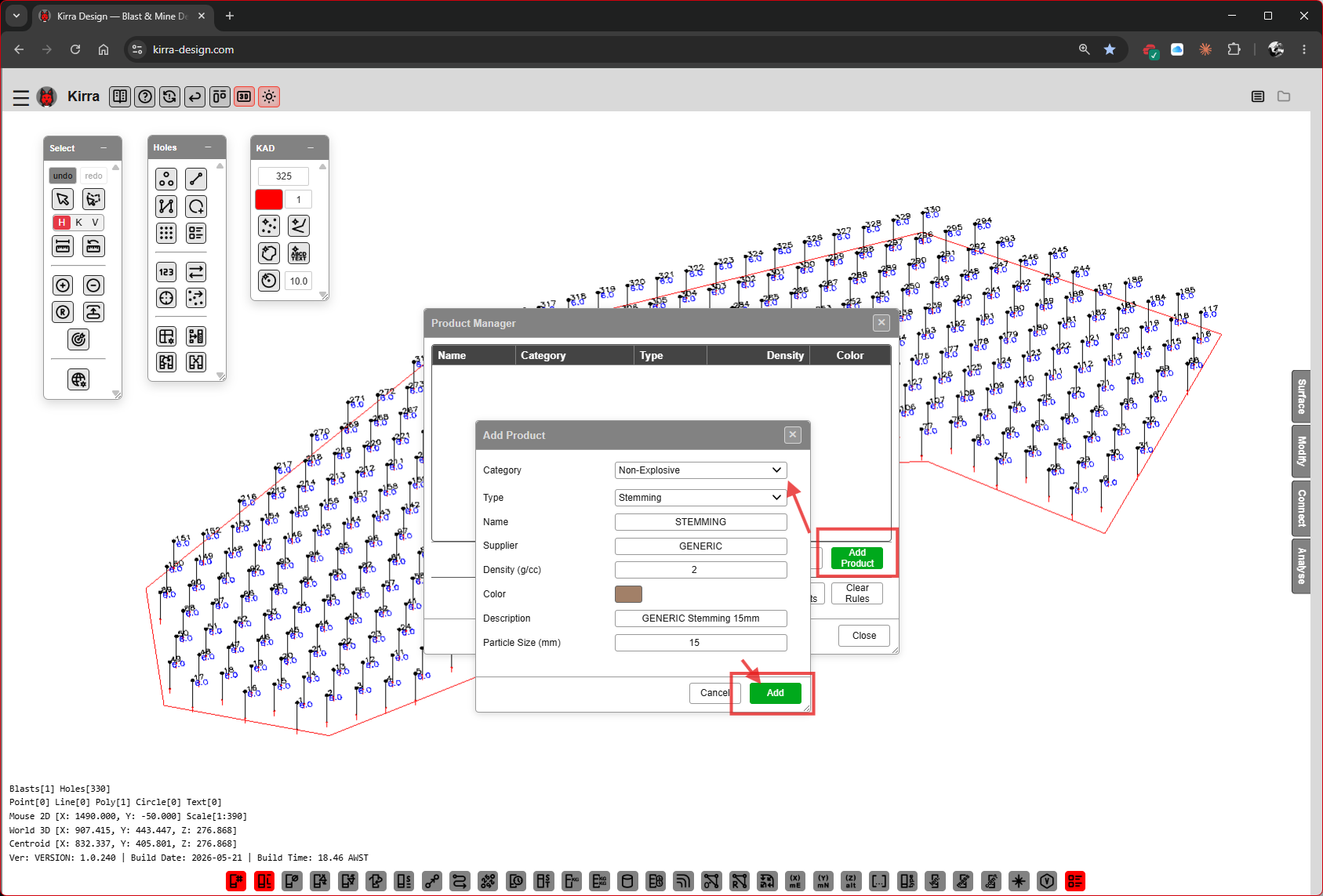Image resolution: width=1323 pixels, height=896 pixels.
Task: Click the return arrow toolbar icon
Action: click(194, 96)
